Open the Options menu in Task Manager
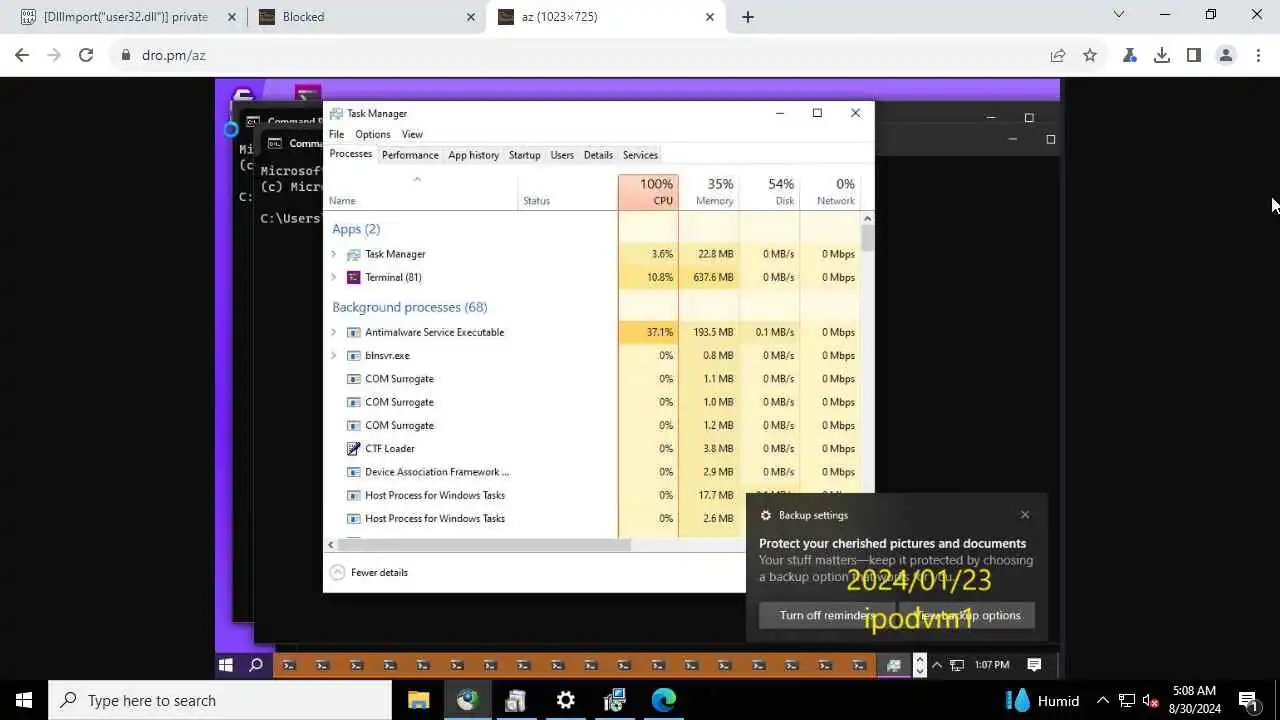 pos(373,134)
